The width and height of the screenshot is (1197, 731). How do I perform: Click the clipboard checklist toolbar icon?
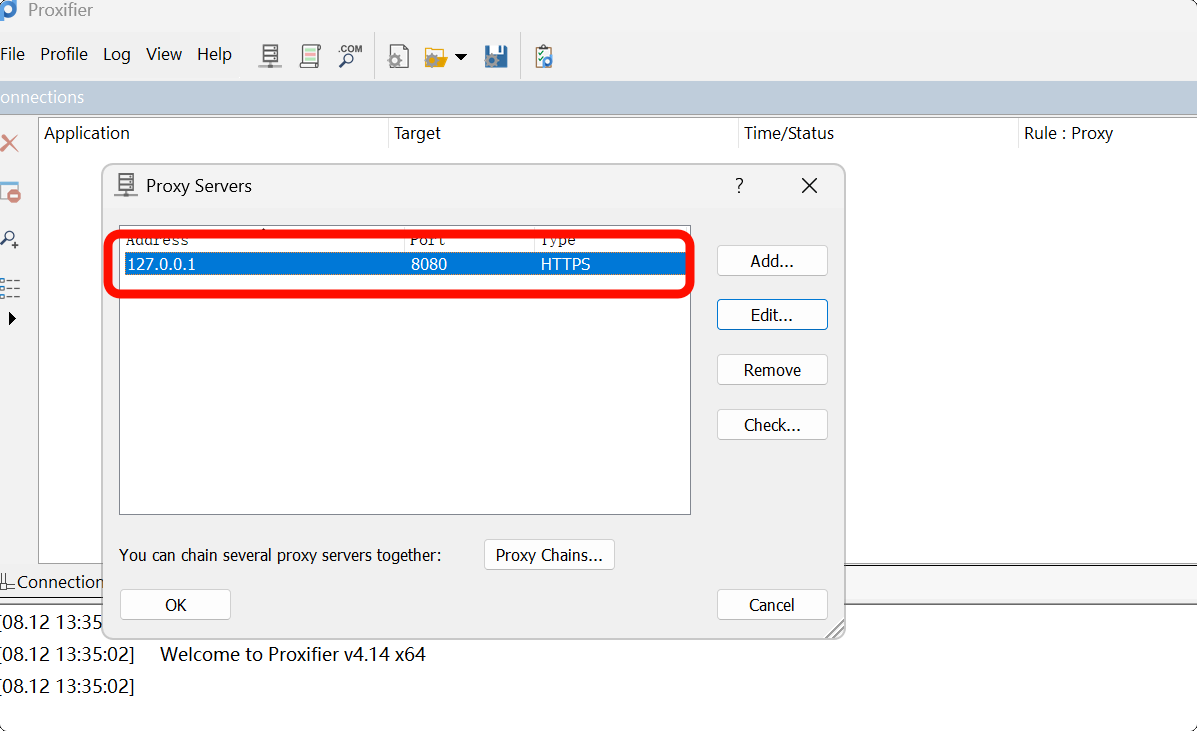coord(543,56)
